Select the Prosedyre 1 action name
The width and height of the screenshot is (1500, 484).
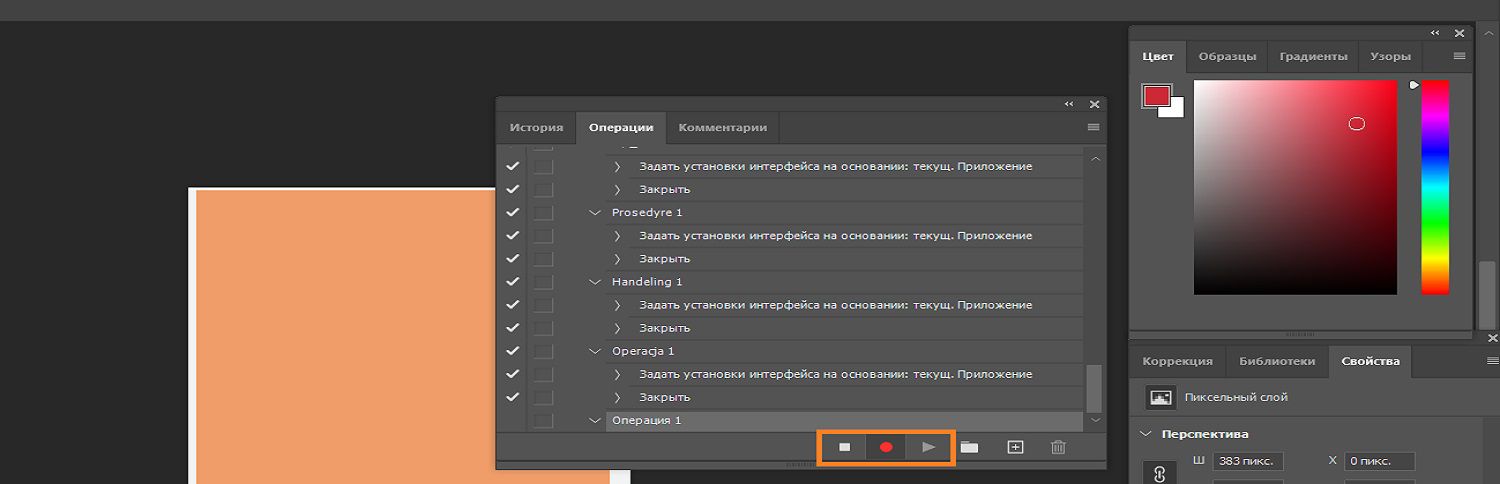coord(647,213)
